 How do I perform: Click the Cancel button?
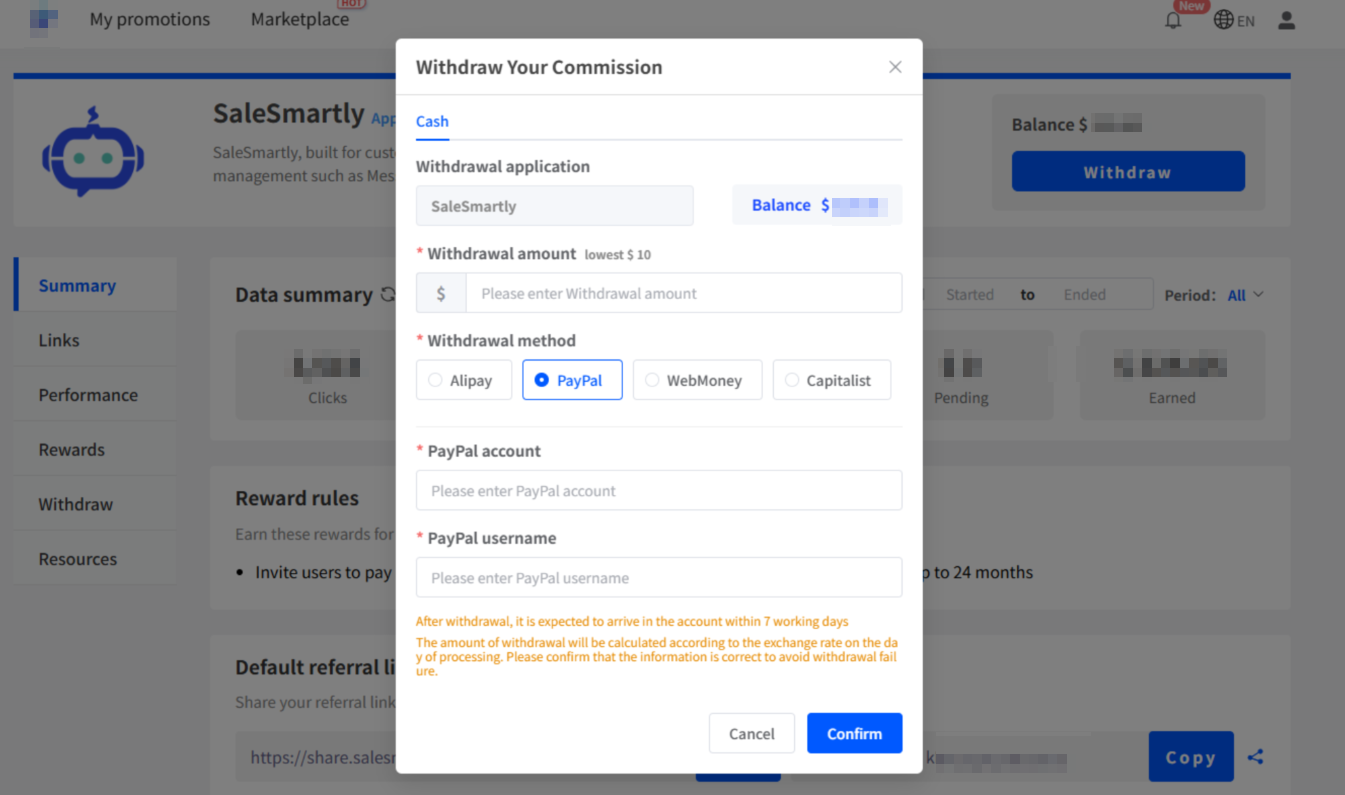click(x=751, y=733)
